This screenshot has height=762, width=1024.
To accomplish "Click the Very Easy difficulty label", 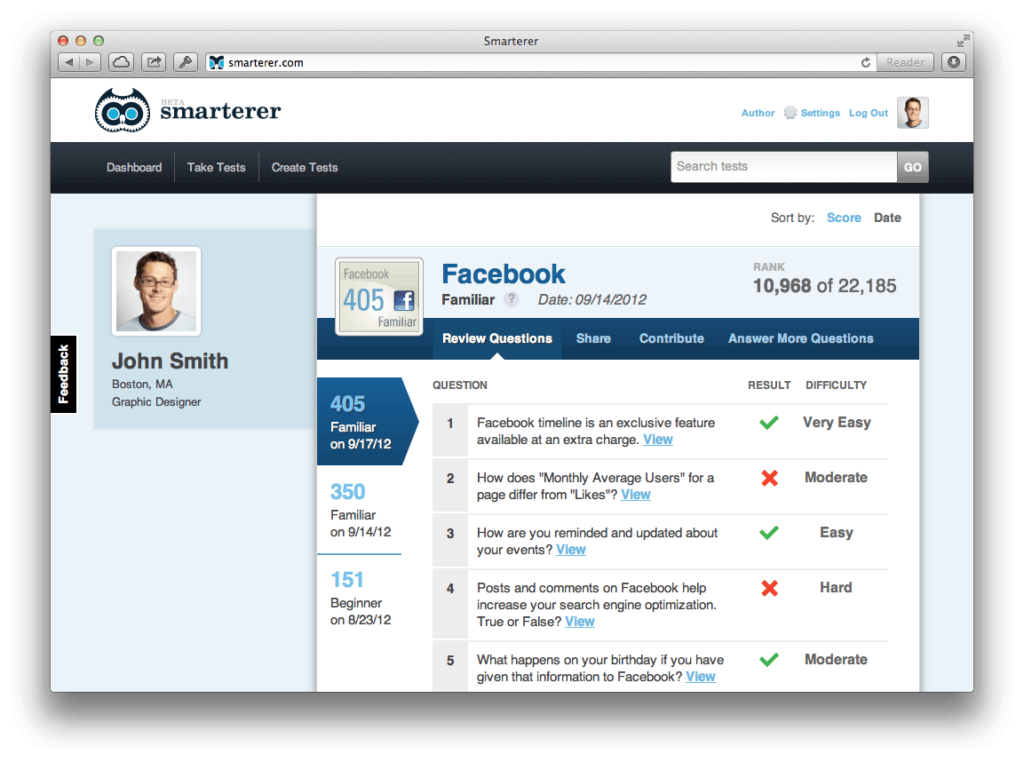I will pyautogui.click(x=837, y=422).
